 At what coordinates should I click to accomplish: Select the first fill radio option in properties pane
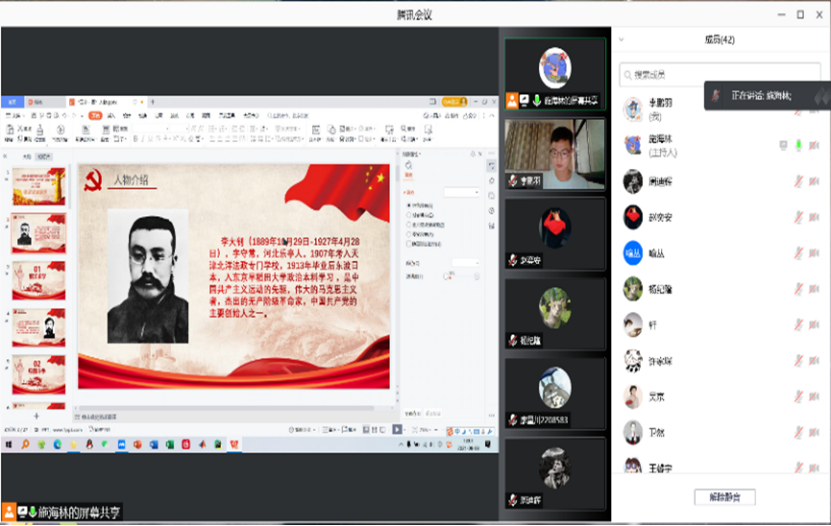coord(407,205)
